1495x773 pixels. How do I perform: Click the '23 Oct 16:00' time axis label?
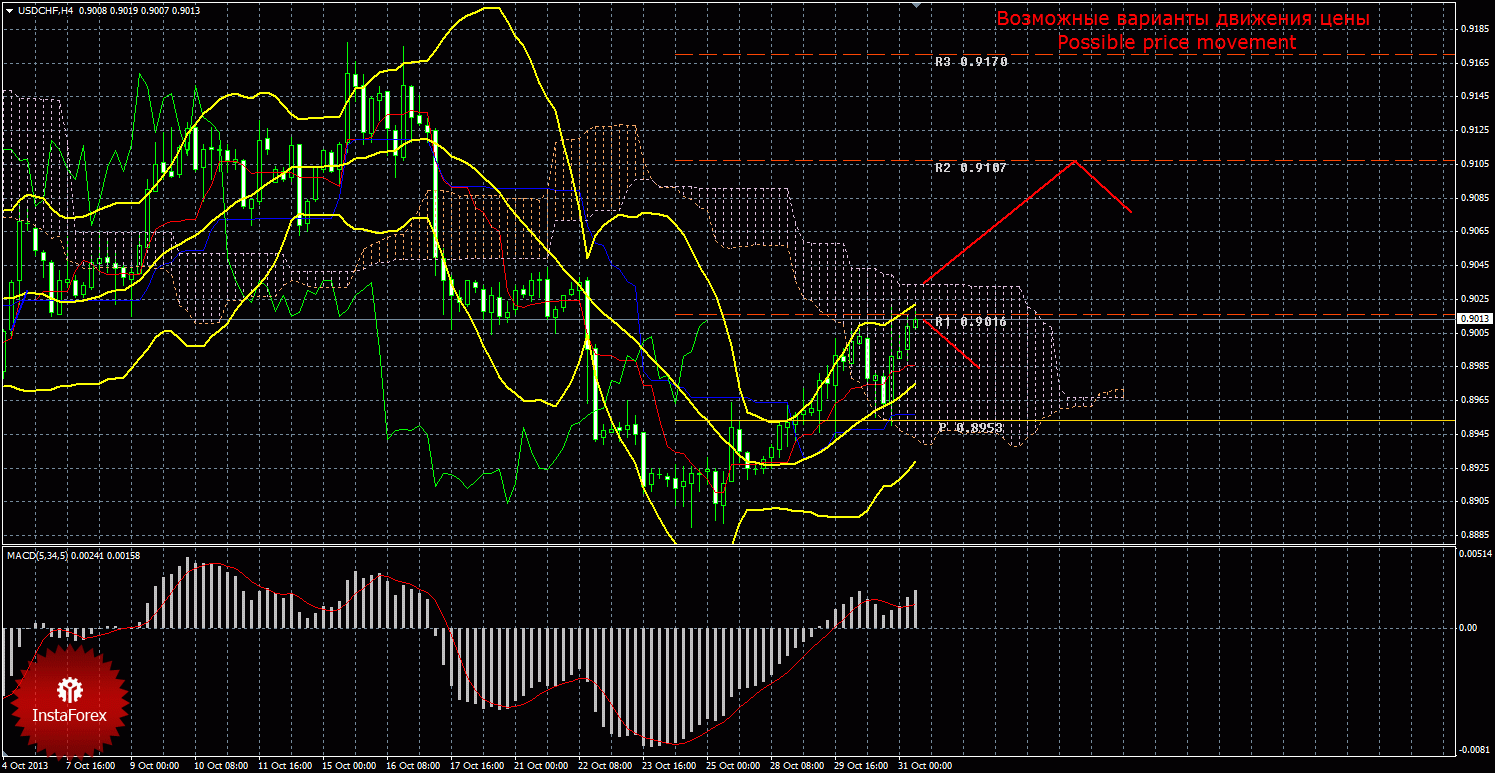point(668,766)
